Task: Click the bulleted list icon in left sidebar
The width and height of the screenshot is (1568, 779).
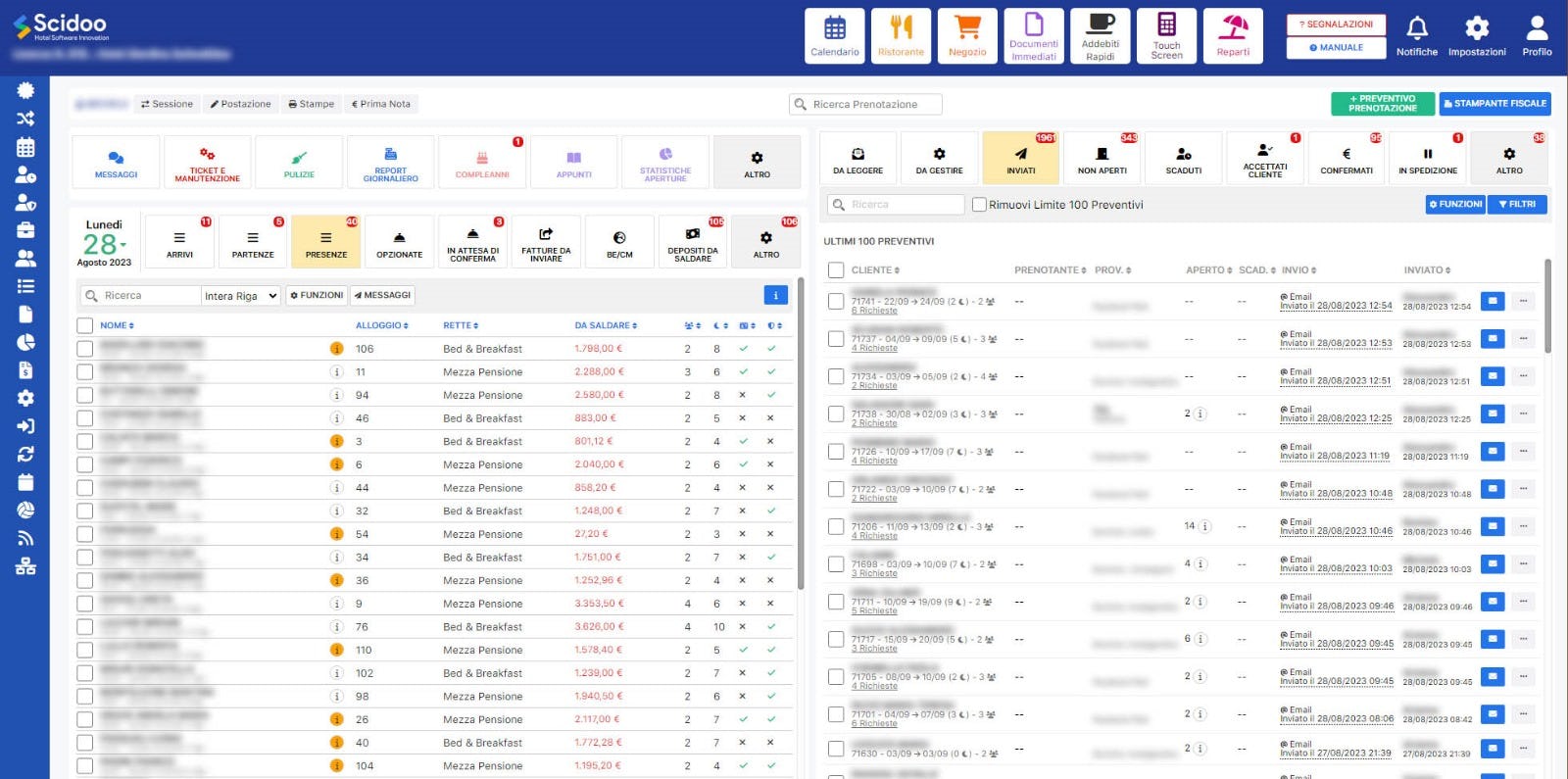Action: tap(25, 286)
